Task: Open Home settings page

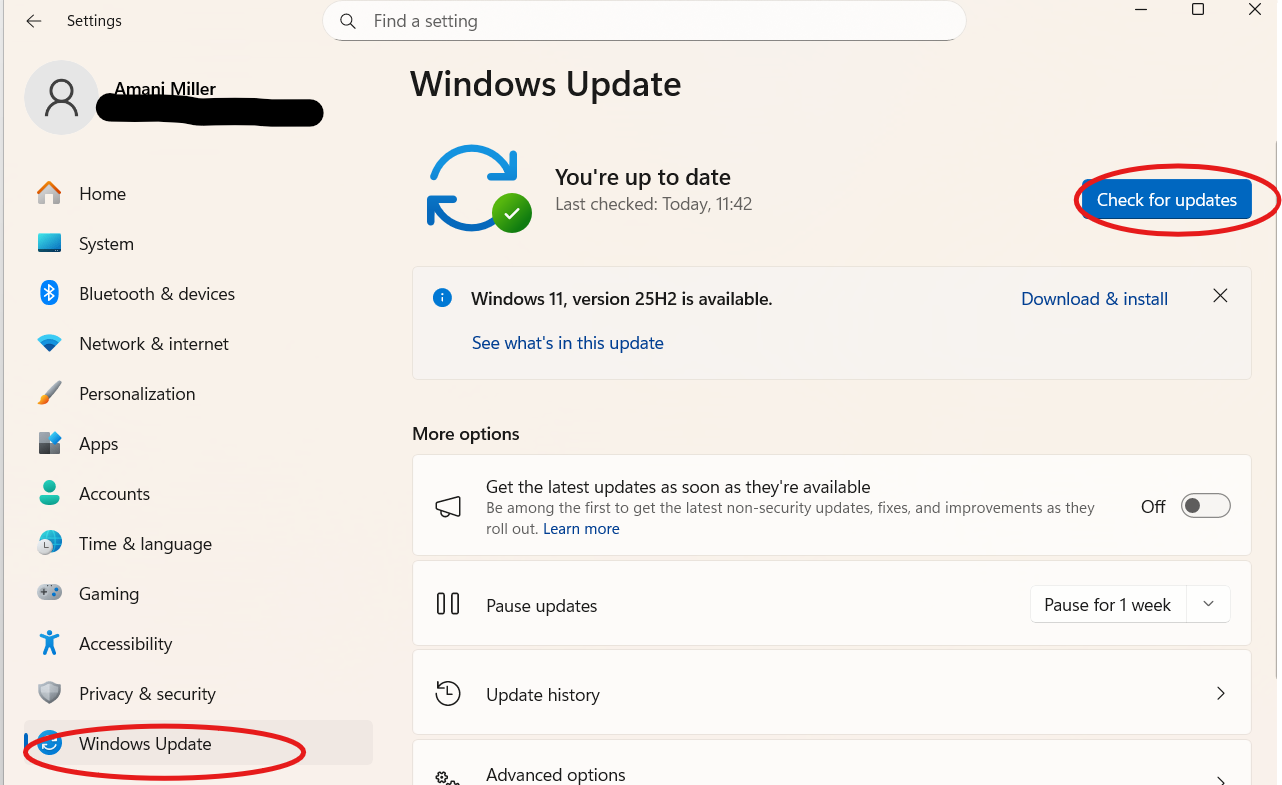Action: click(198, 193)
